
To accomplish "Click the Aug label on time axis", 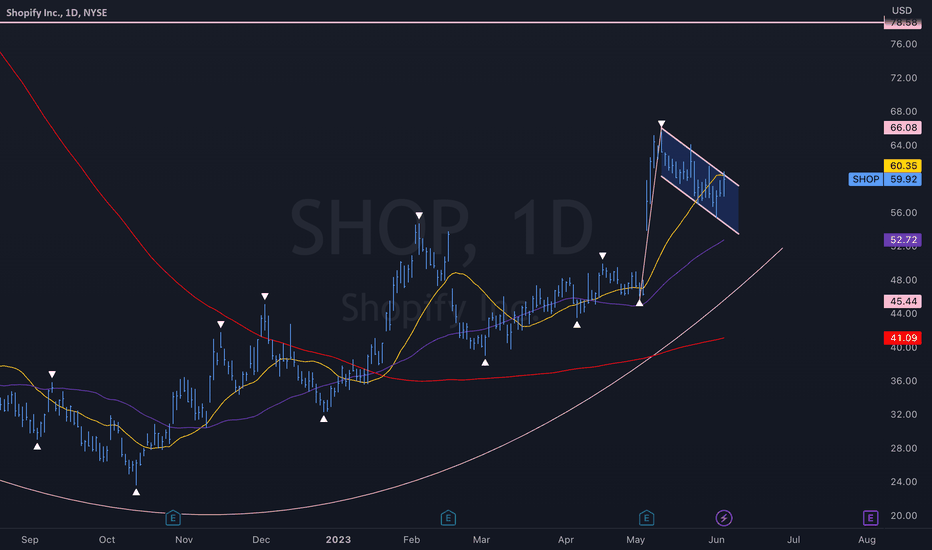I will click(x=867, y=539).
